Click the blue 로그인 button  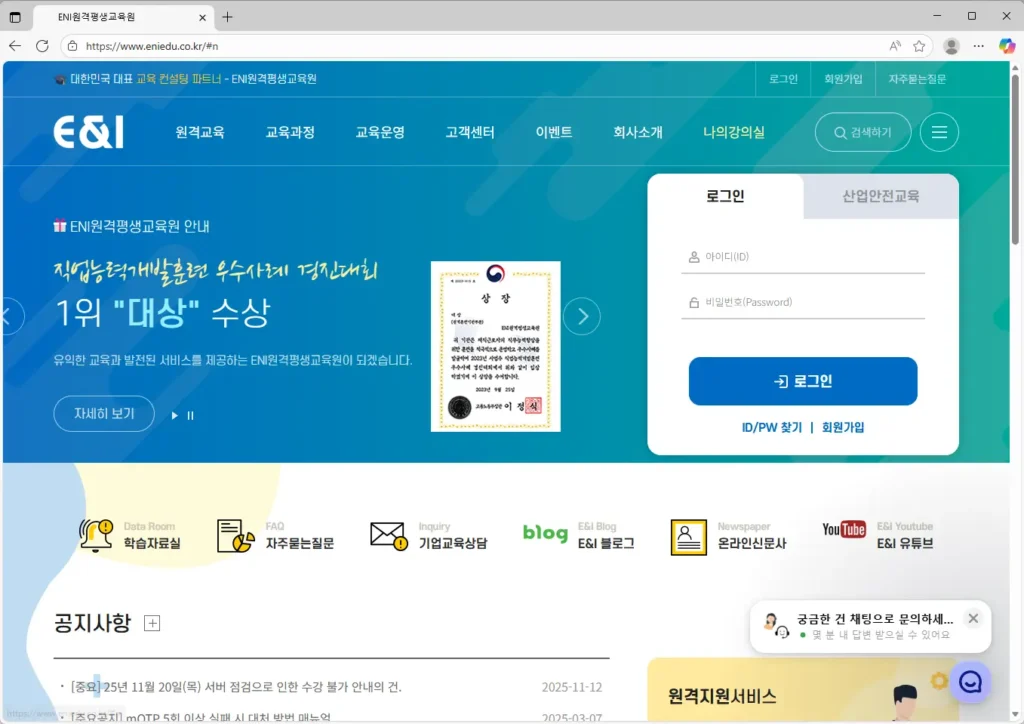[x=803, y=381]
